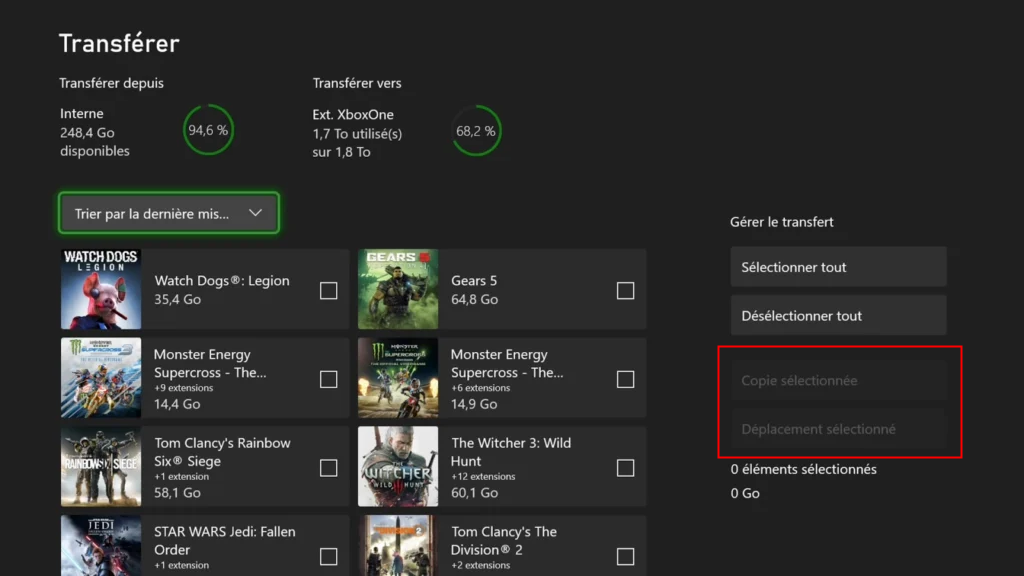Click the 94,6 % internal storage ring

[208, 130]
